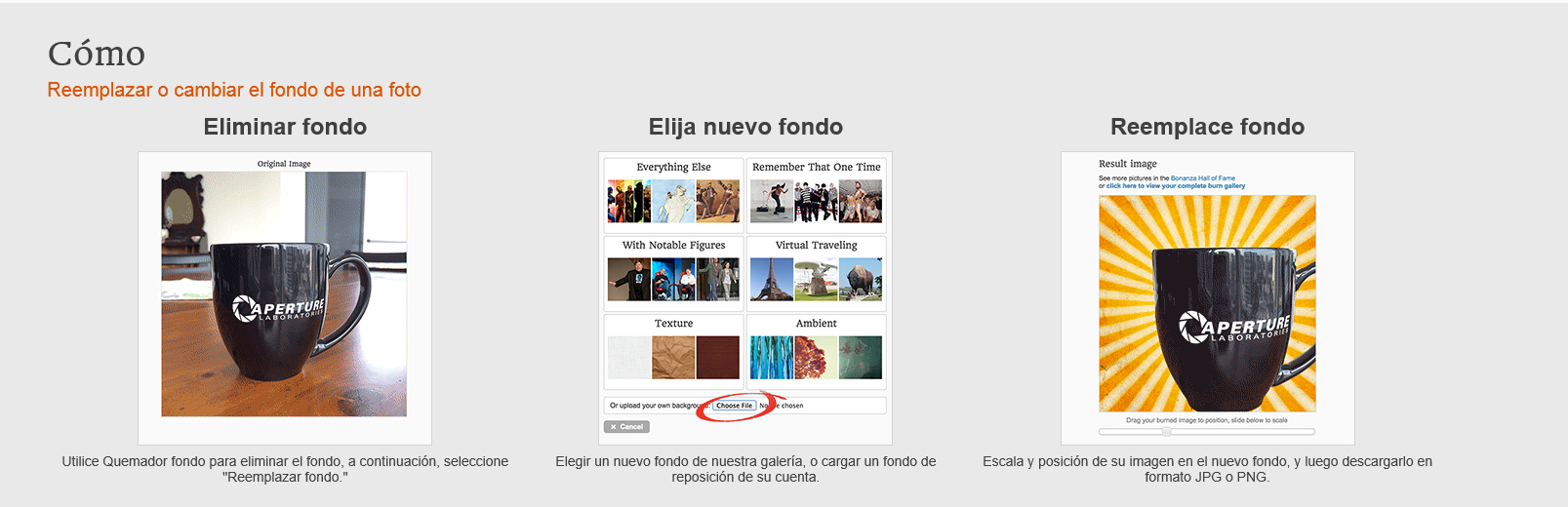Select the white fabric texture thumbnail
This screenshot has height=507, width=1568.
[x=628, y=358]
